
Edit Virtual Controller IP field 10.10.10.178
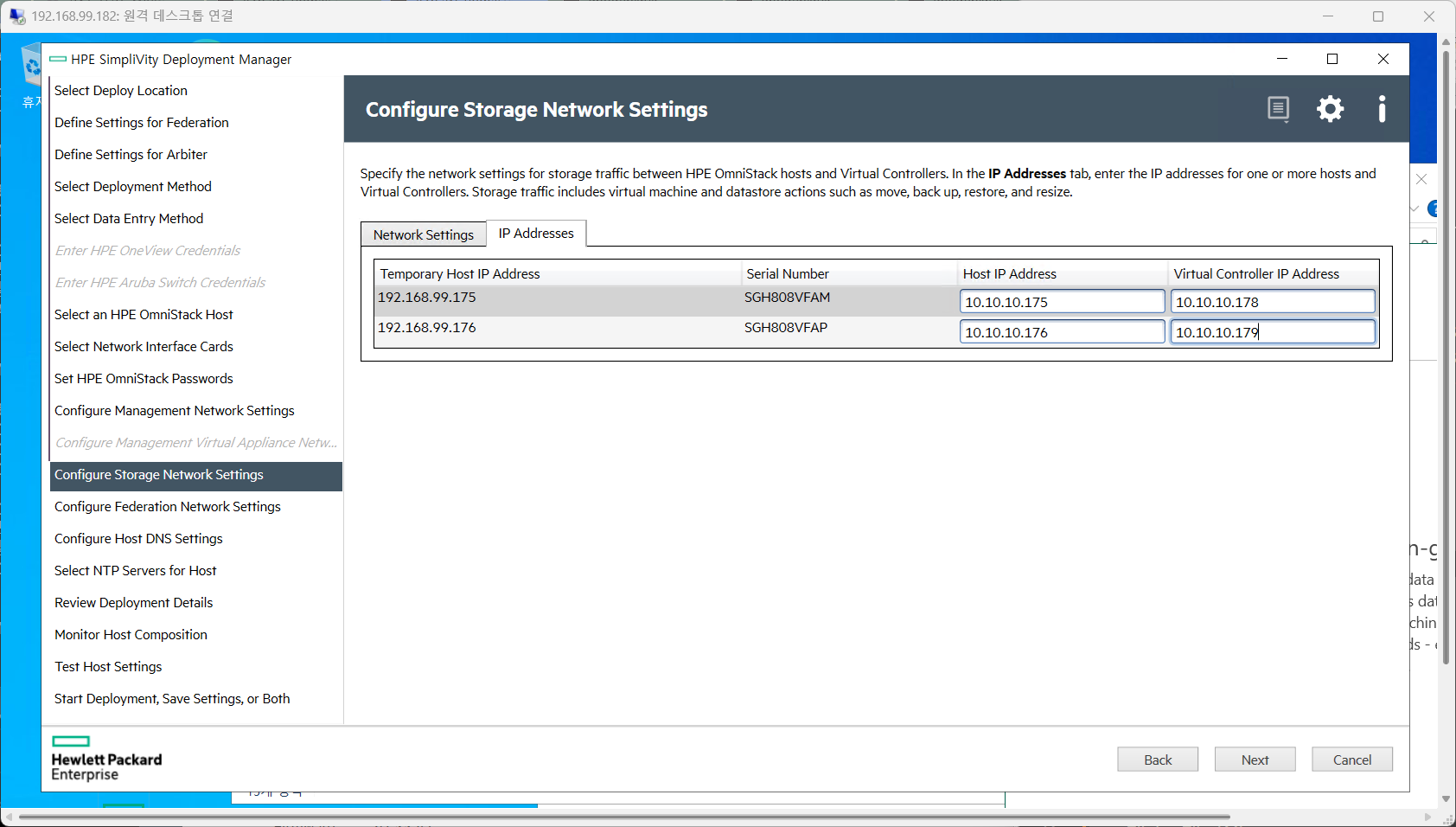[1273, 302]
